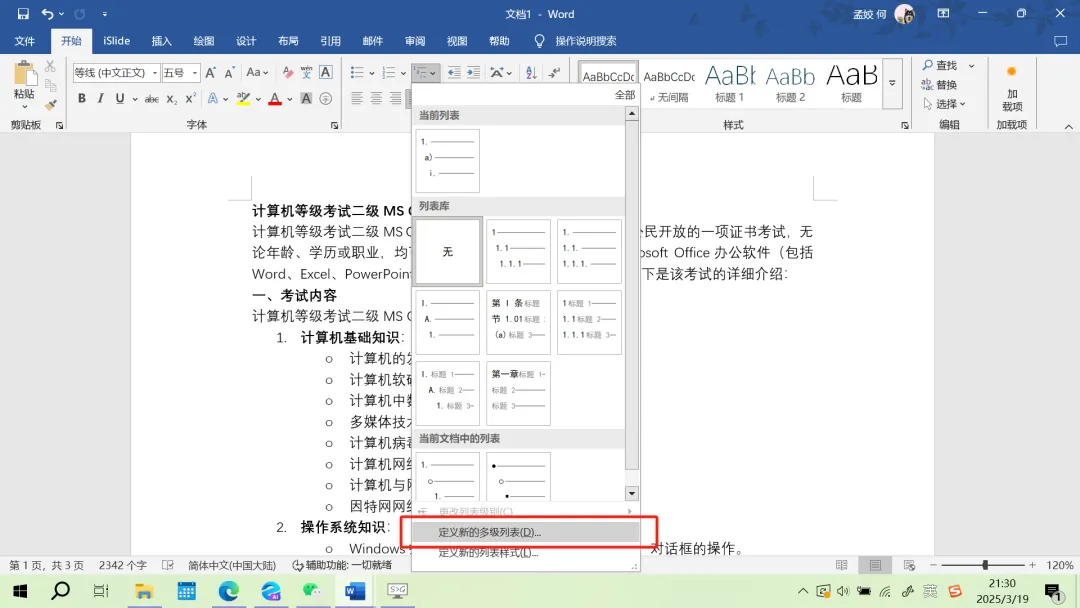Open the 选择 dropdown in editing group
The width and height of the screenshot is (1080, 608).
pos(944,104)
